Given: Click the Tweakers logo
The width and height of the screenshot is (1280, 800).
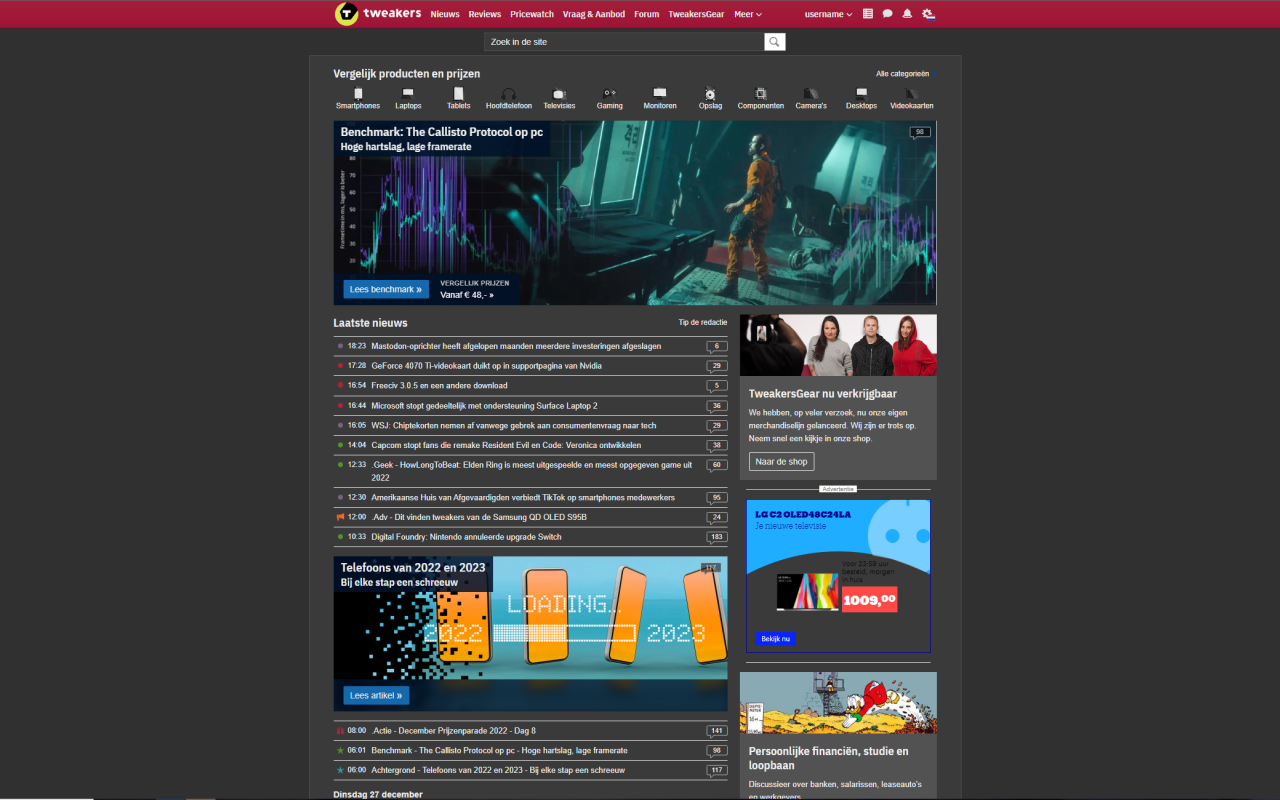Looking at the screenshot, I should click(378, 14).
